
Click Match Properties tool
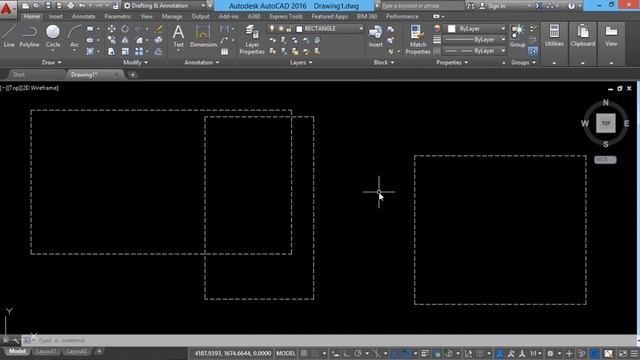tap(418, 40)
